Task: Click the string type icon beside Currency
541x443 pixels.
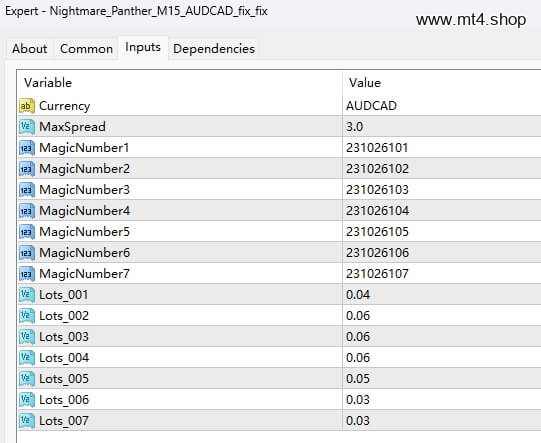Action: click(27, 106)
